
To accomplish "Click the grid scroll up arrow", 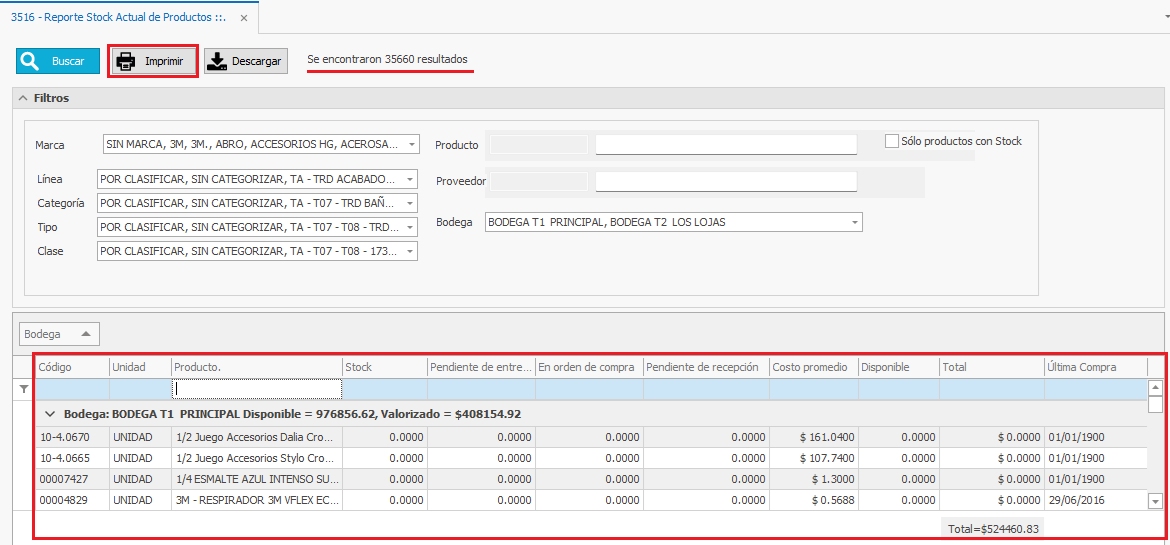I will (1155, 387).
